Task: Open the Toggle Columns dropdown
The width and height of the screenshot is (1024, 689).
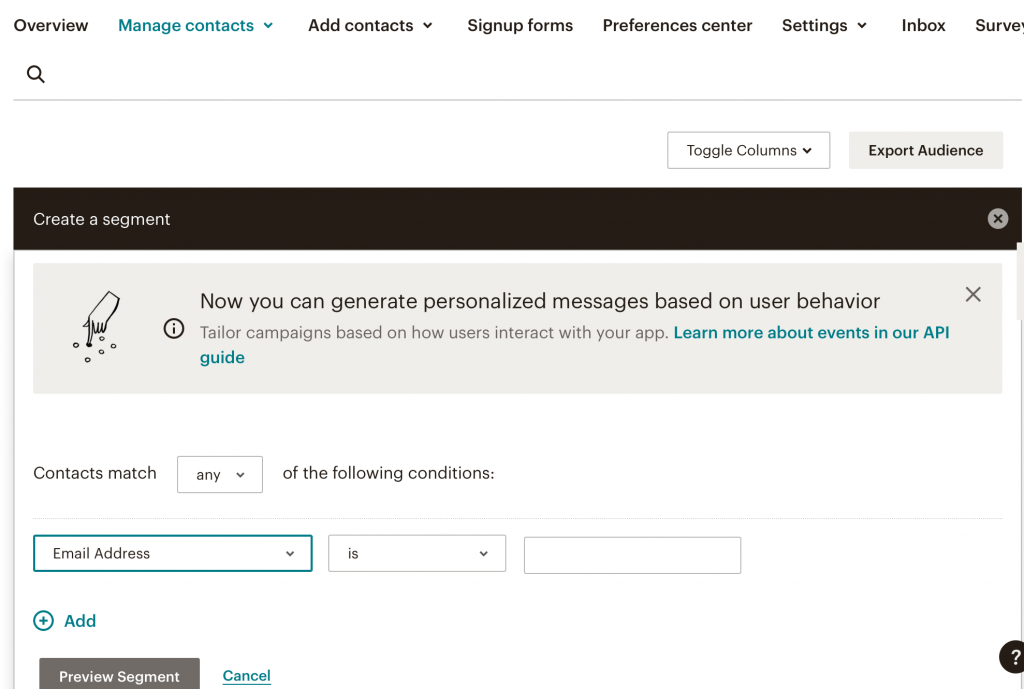Action: click(x=748, y=150)
